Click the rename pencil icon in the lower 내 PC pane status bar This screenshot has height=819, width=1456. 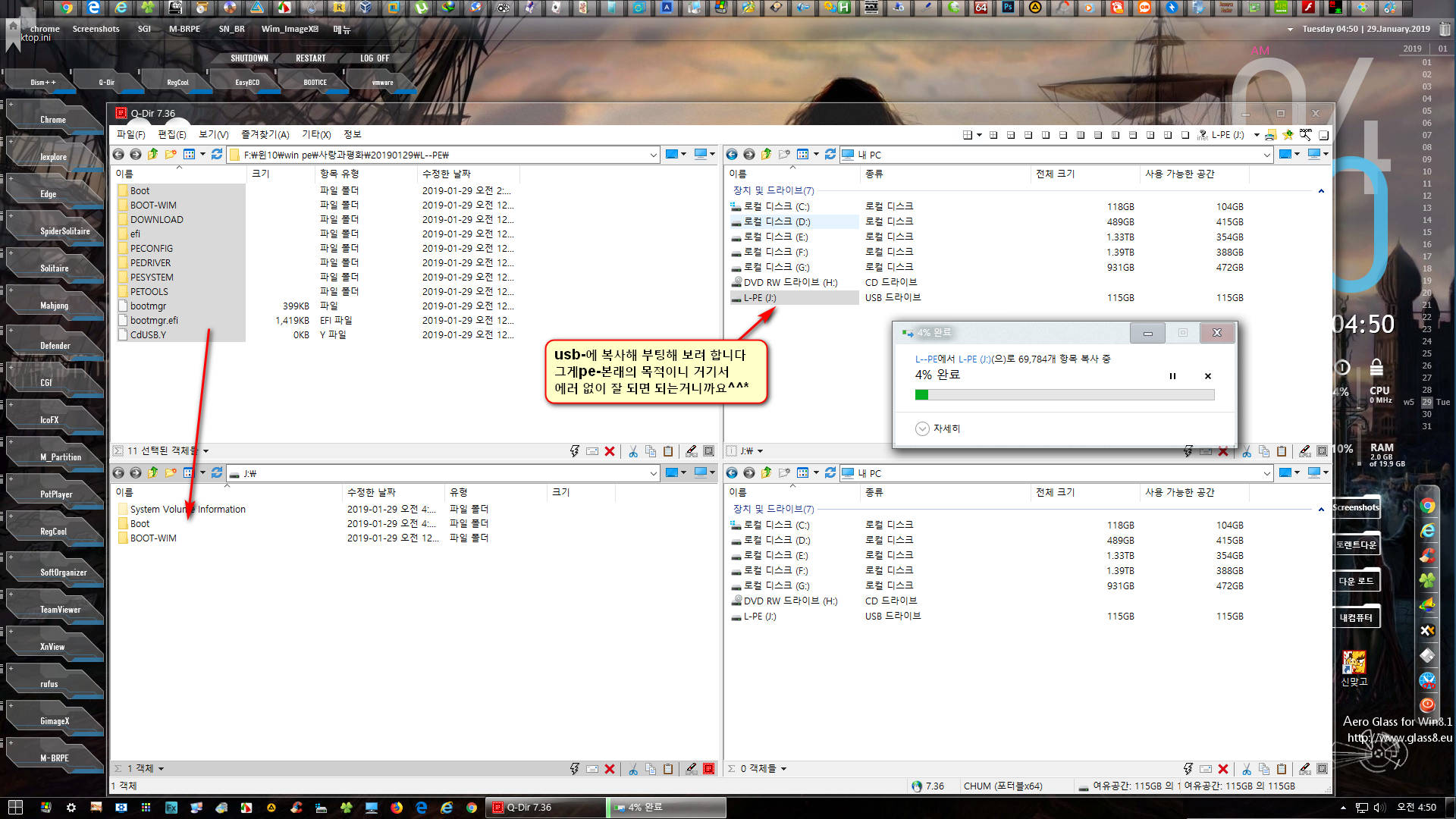(1305, 769)
